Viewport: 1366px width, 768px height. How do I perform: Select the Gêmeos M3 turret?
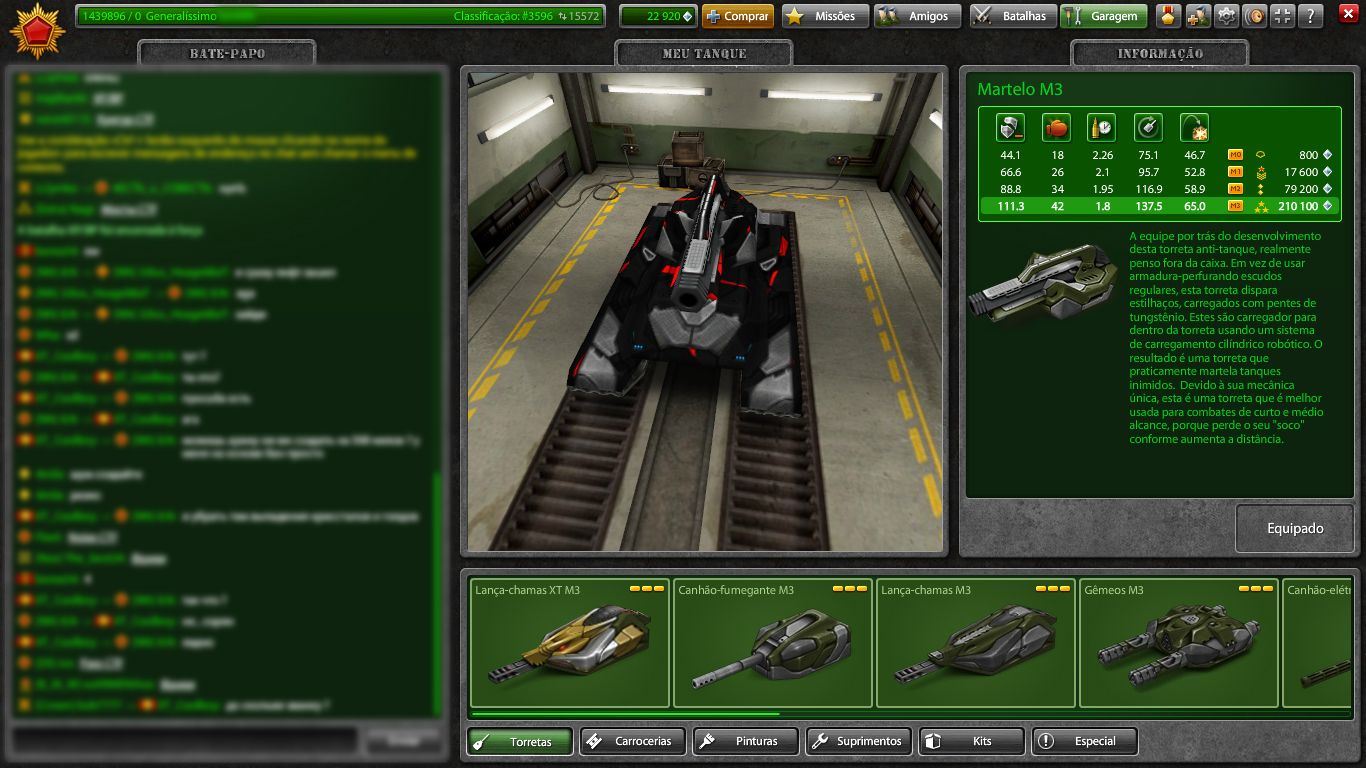tap(1179, 643)
